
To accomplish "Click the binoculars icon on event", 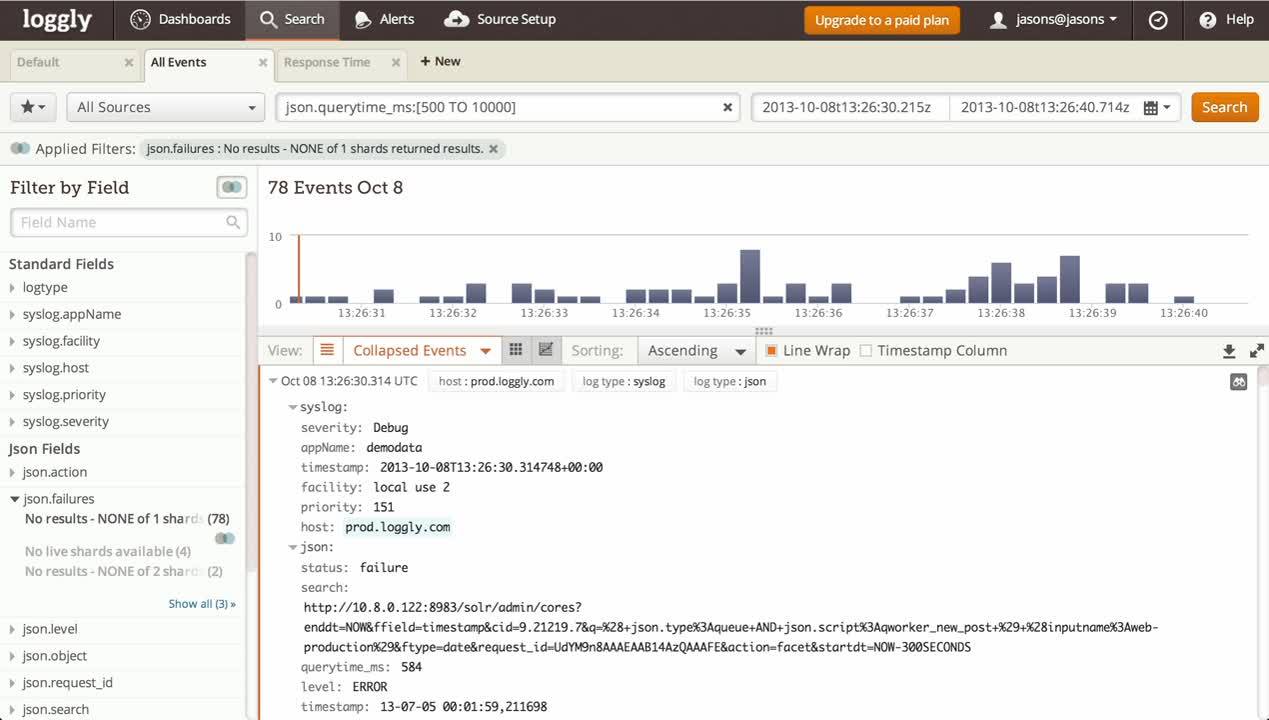I will (1239, 381).
